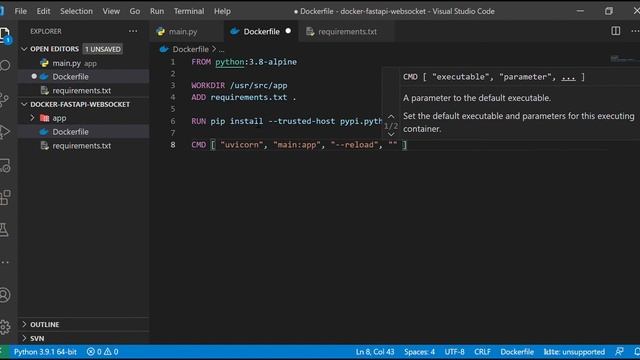Open the View menu
The height and width of the screenshot is (360, 640).
point(111,11)
